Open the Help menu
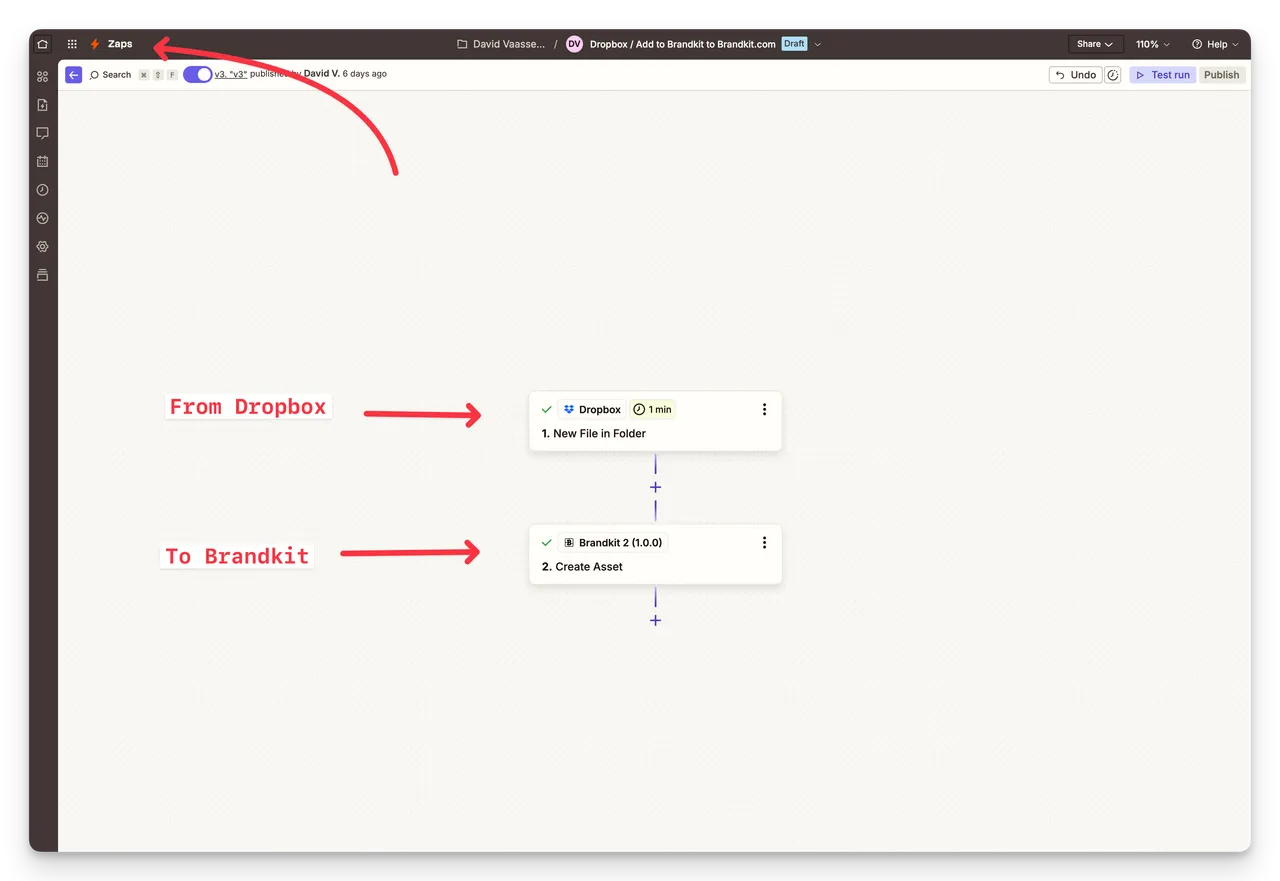 pyautogui.click(x=1215, y=44)
